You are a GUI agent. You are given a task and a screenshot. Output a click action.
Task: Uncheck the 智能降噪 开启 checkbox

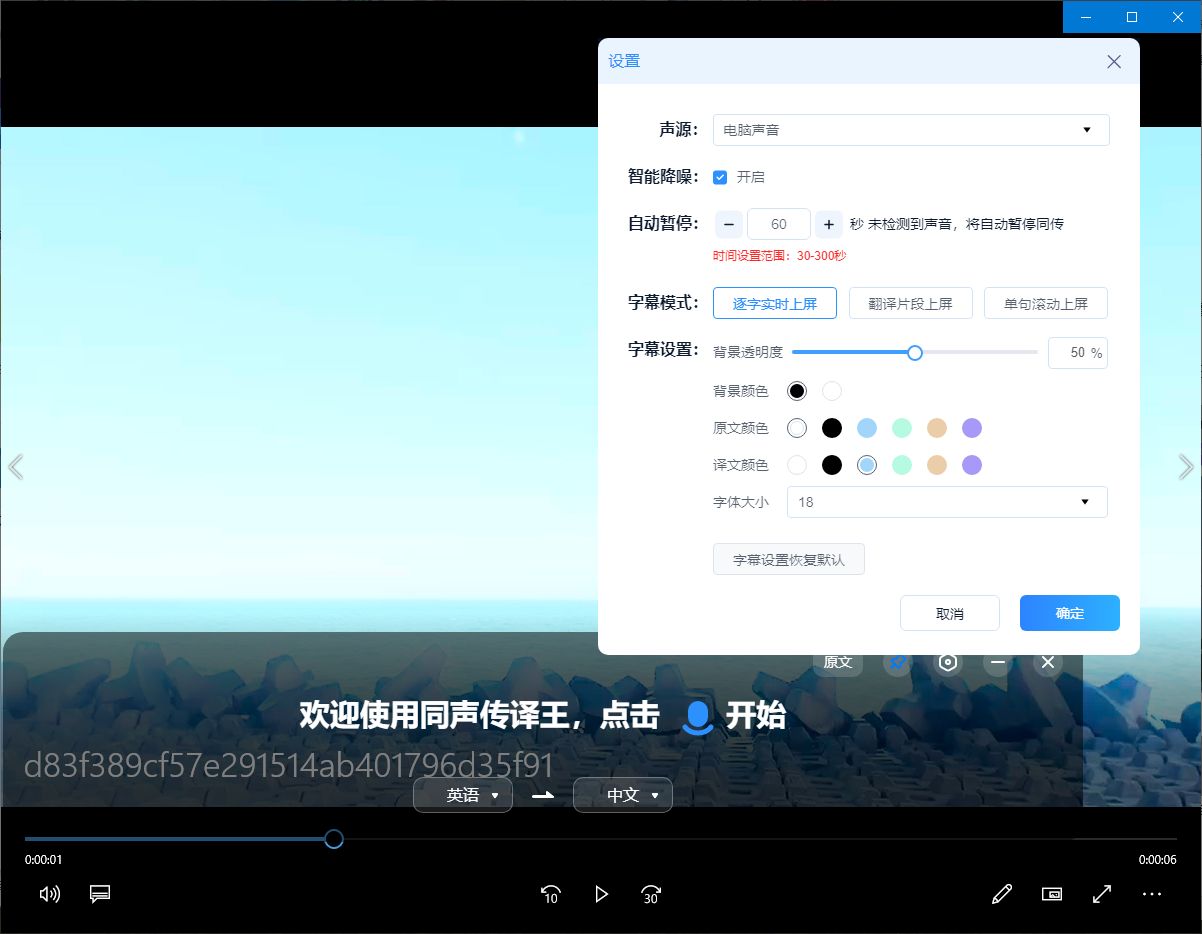coord(720,177)
